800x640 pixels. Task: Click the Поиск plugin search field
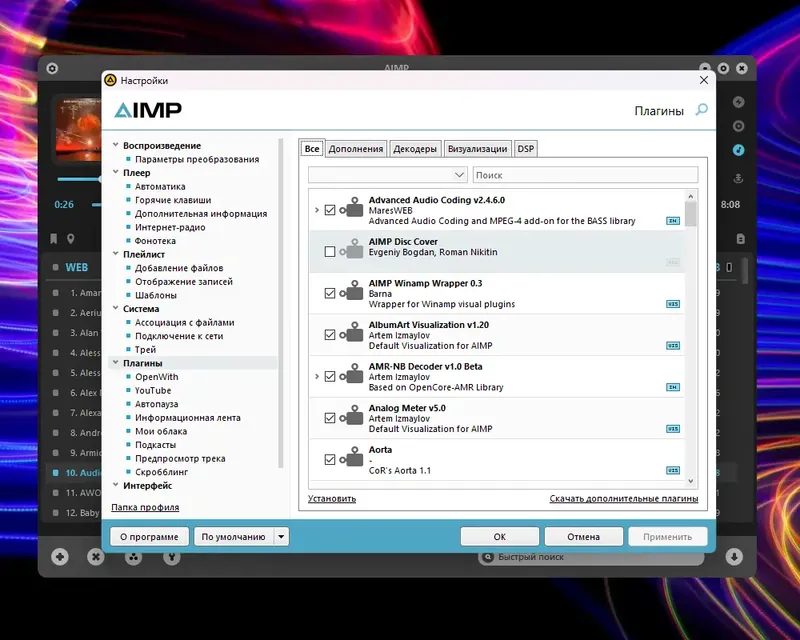click(x=585, y=175)
